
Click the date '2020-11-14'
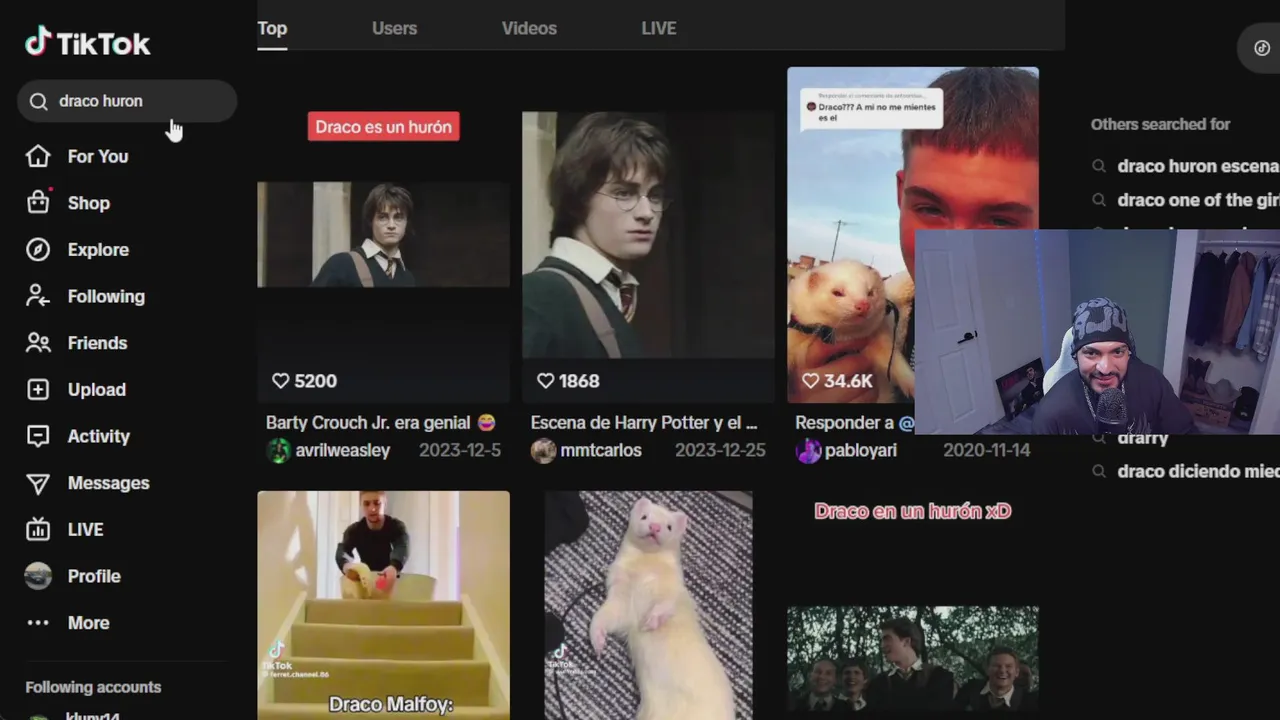986,451
